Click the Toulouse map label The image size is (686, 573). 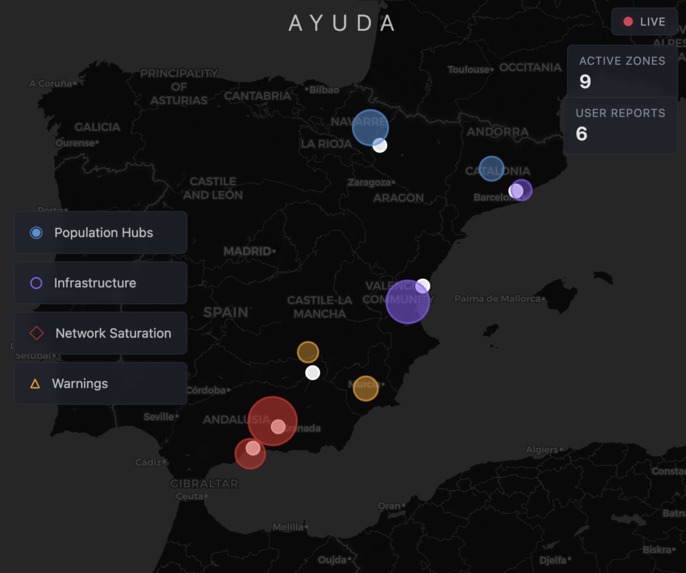[x=470, y=70]
